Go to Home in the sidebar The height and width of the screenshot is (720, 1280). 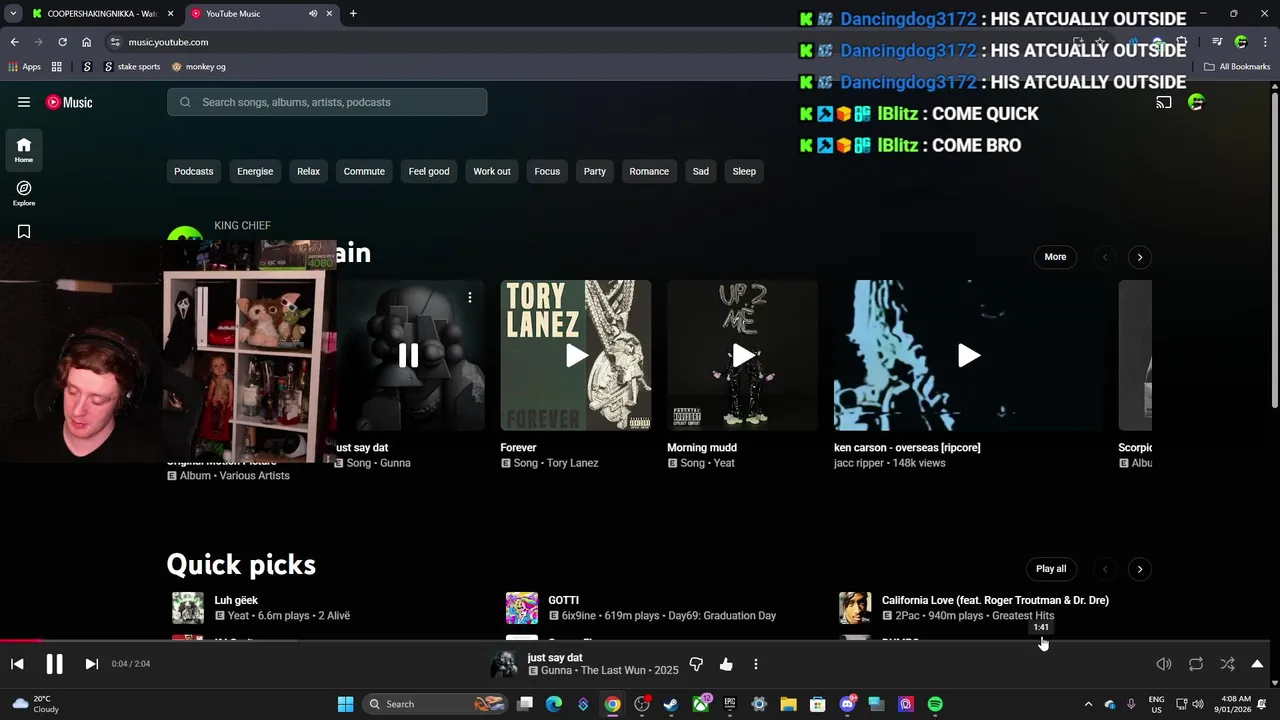coord(24,150)
